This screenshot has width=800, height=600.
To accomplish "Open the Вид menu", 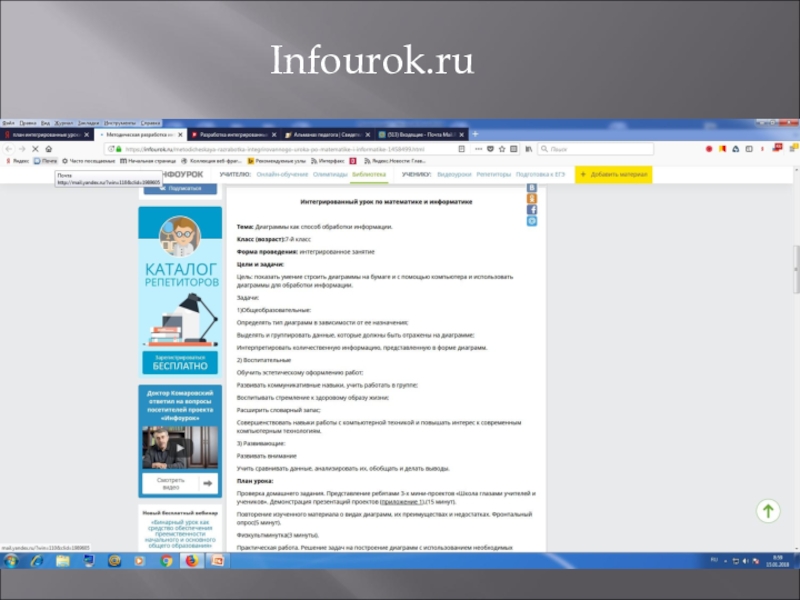I will 45,123.
